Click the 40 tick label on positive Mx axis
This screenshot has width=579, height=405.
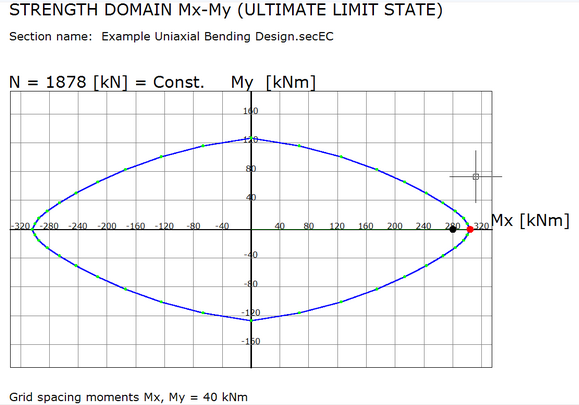coord(280,226)
